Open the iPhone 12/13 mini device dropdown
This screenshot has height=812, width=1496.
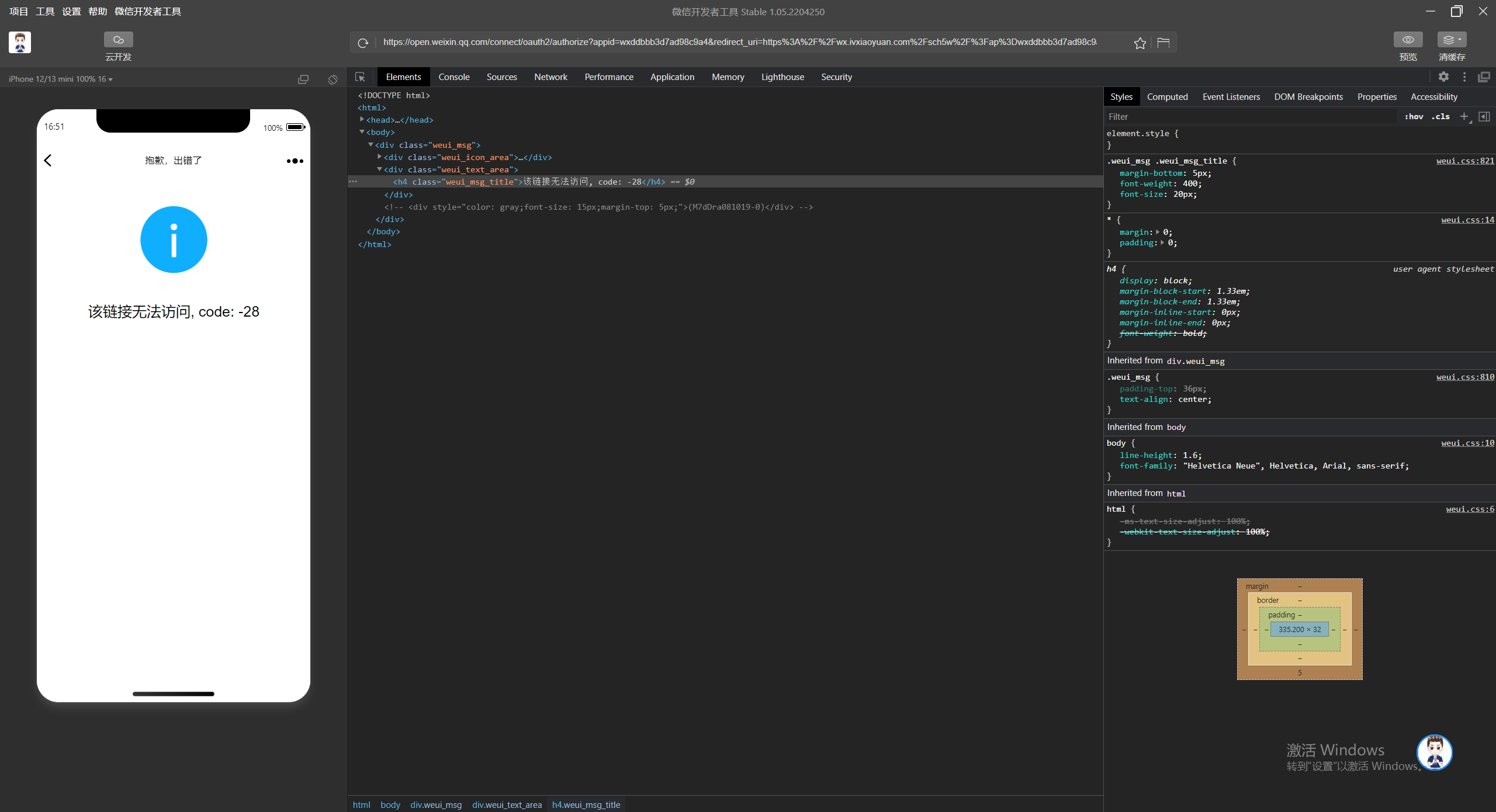tap(61, 79)
